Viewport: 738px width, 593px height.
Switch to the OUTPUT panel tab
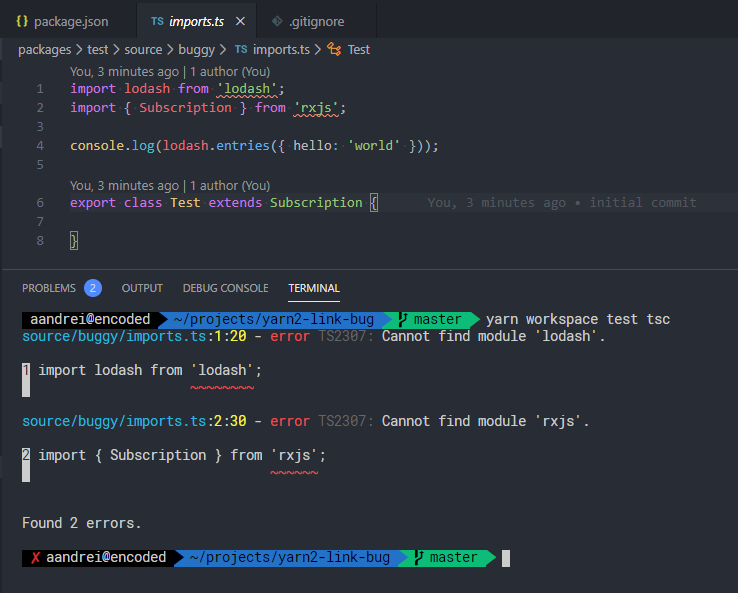pyautogui.click(x=142, y=288)
